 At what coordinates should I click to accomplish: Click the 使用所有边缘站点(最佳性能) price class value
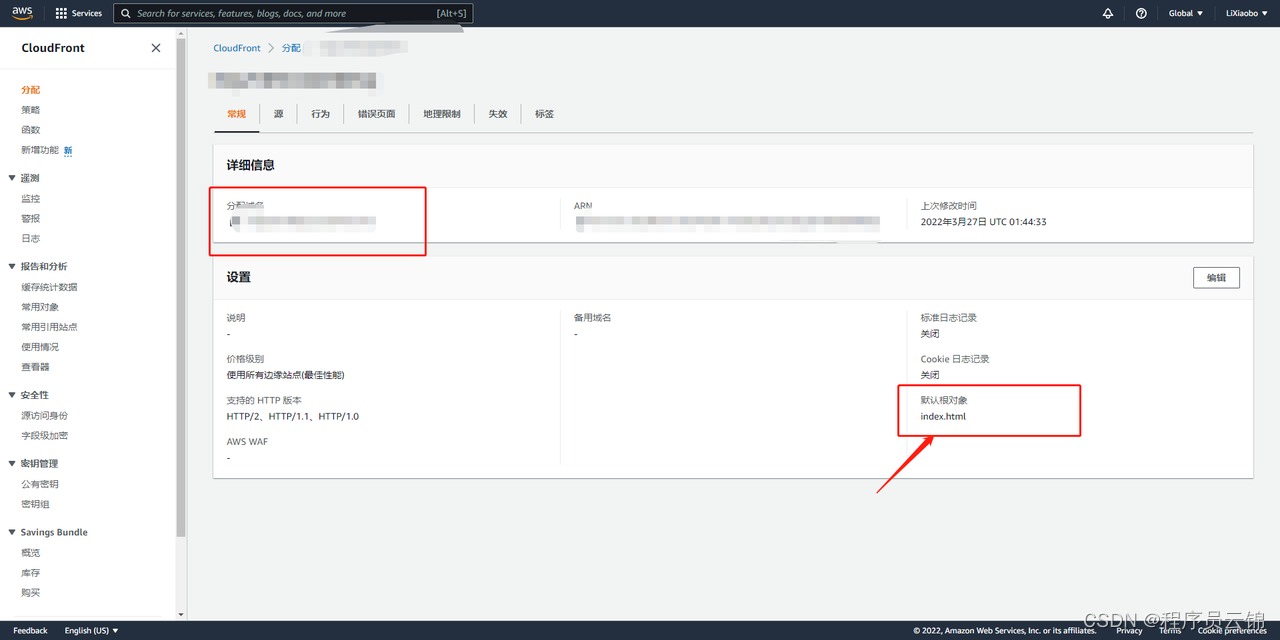click(x=286, y=375)
